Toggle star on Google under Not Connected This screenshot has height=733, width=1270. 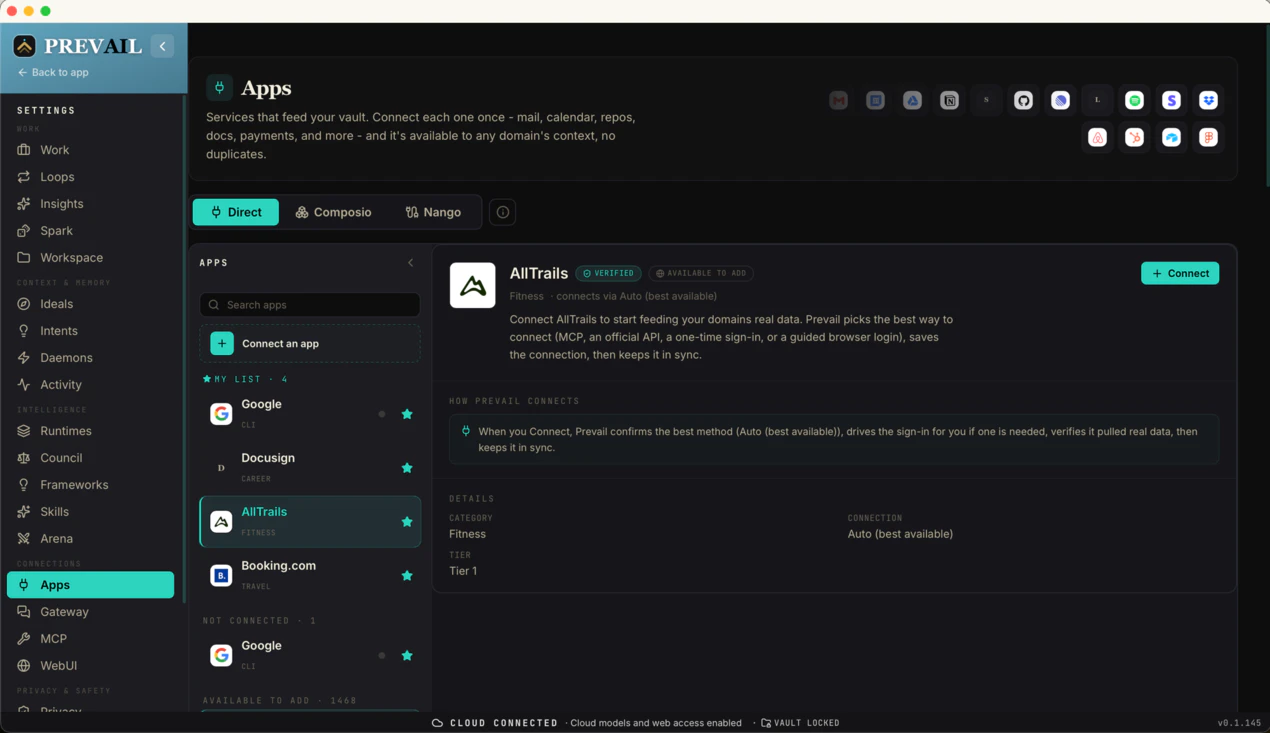407,655
